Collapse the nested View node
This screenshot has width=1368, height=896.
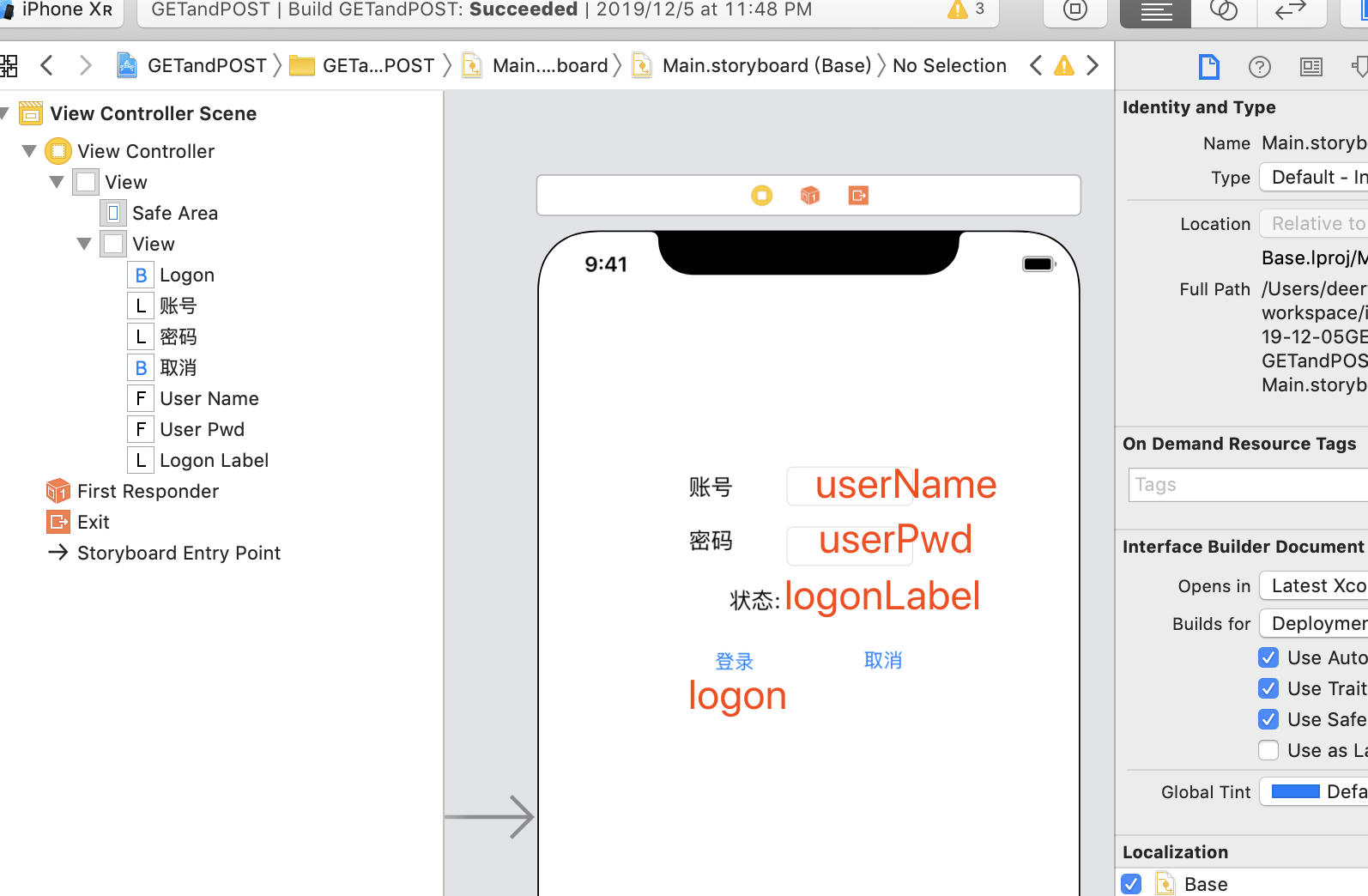[84, 244]
